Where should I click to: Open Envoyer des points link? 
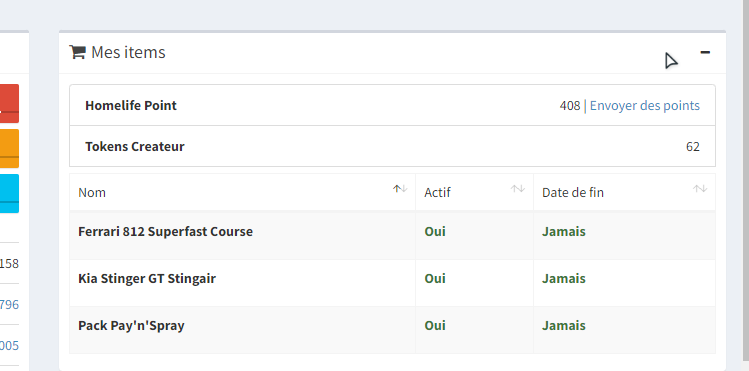pos(644,106)
